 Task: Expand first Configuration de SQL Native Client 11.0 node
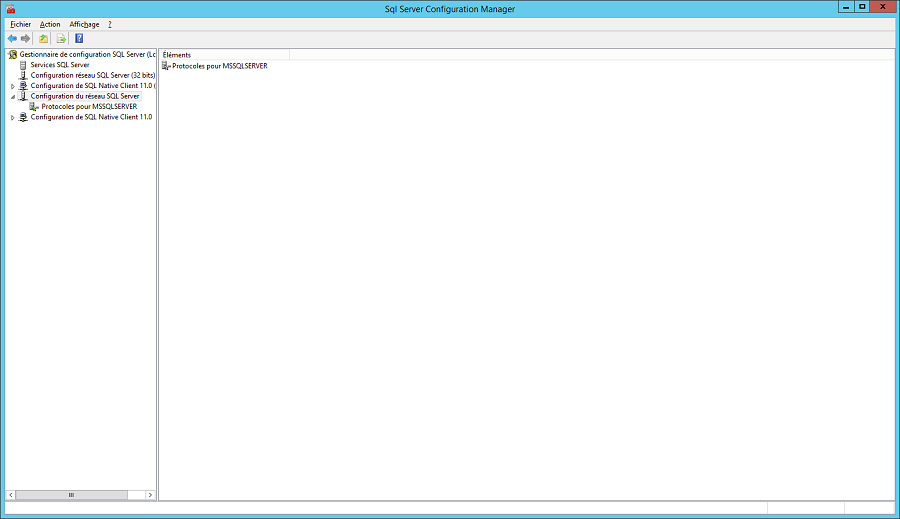pos(13,86)
